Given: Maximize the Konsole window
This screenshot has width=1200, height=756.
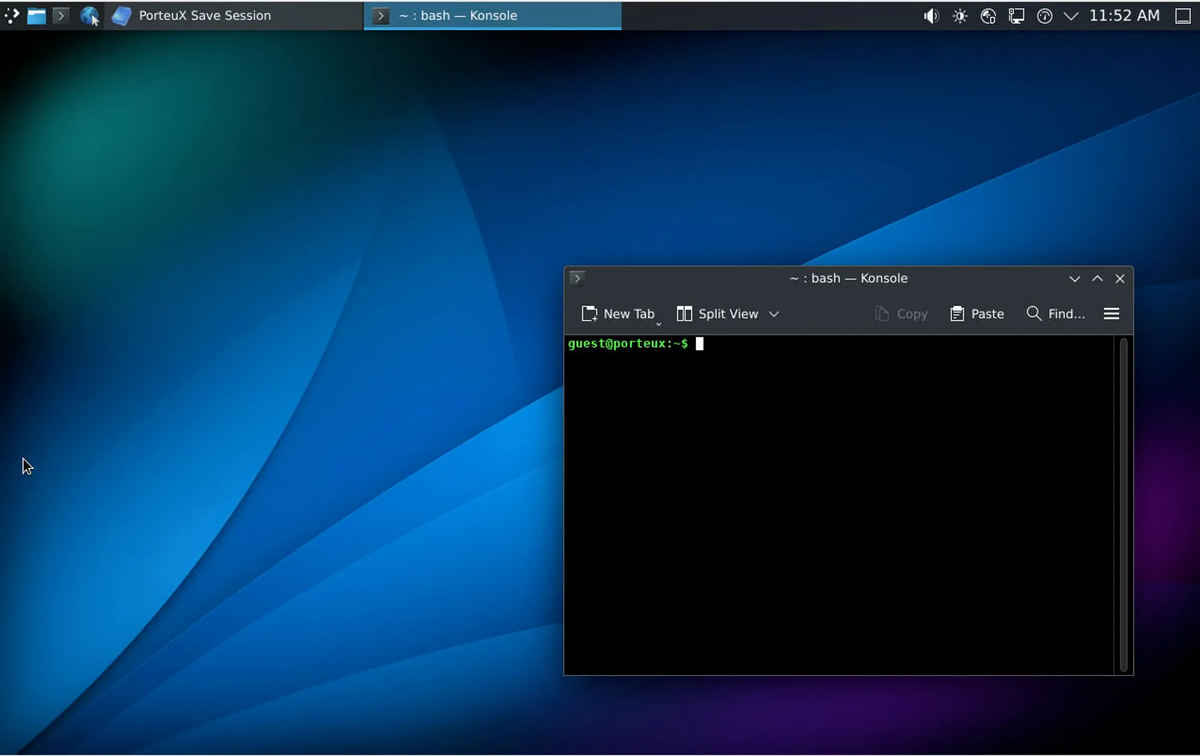Looking at the screenshot, I should tap(1097, 279).
